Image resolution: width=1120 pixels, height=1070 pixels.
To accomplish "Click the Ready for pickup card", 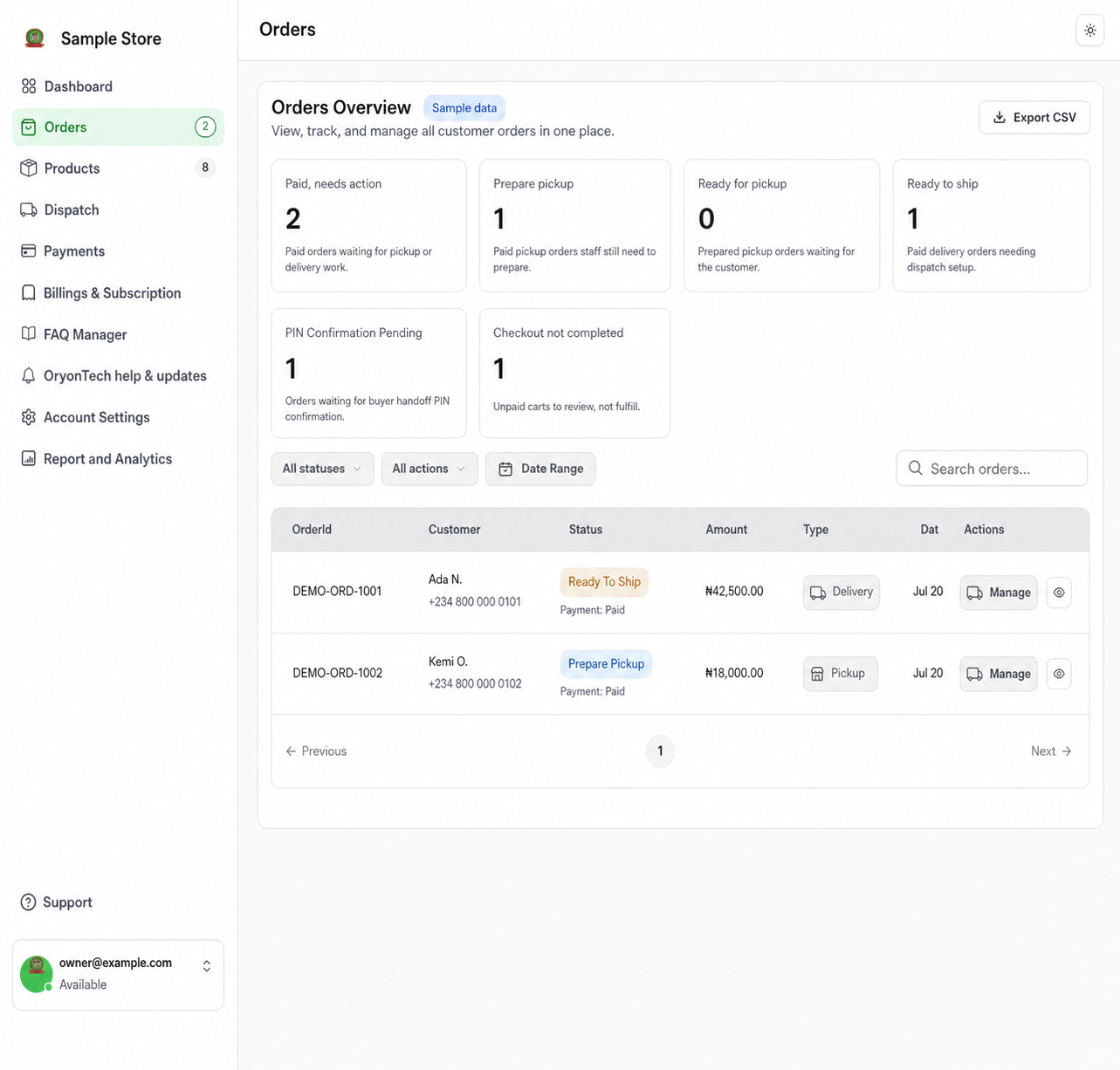I will [782, 225].
